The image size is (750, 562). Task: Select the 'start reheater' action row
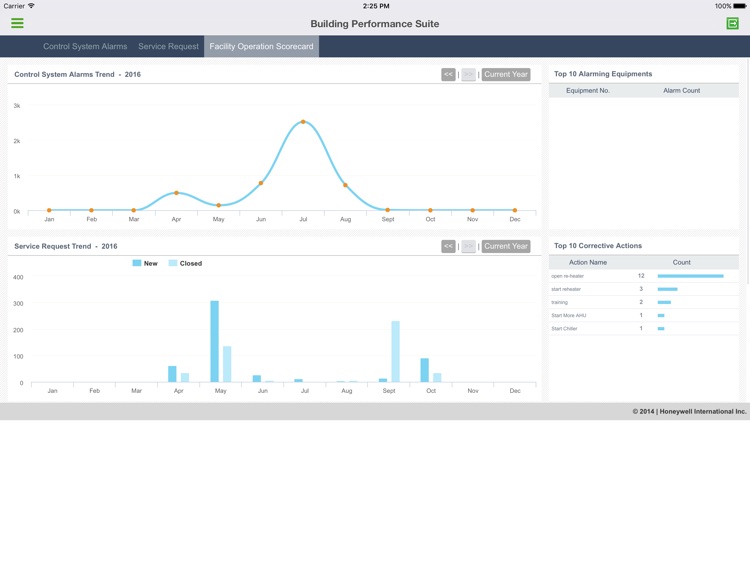coord(644,289)
